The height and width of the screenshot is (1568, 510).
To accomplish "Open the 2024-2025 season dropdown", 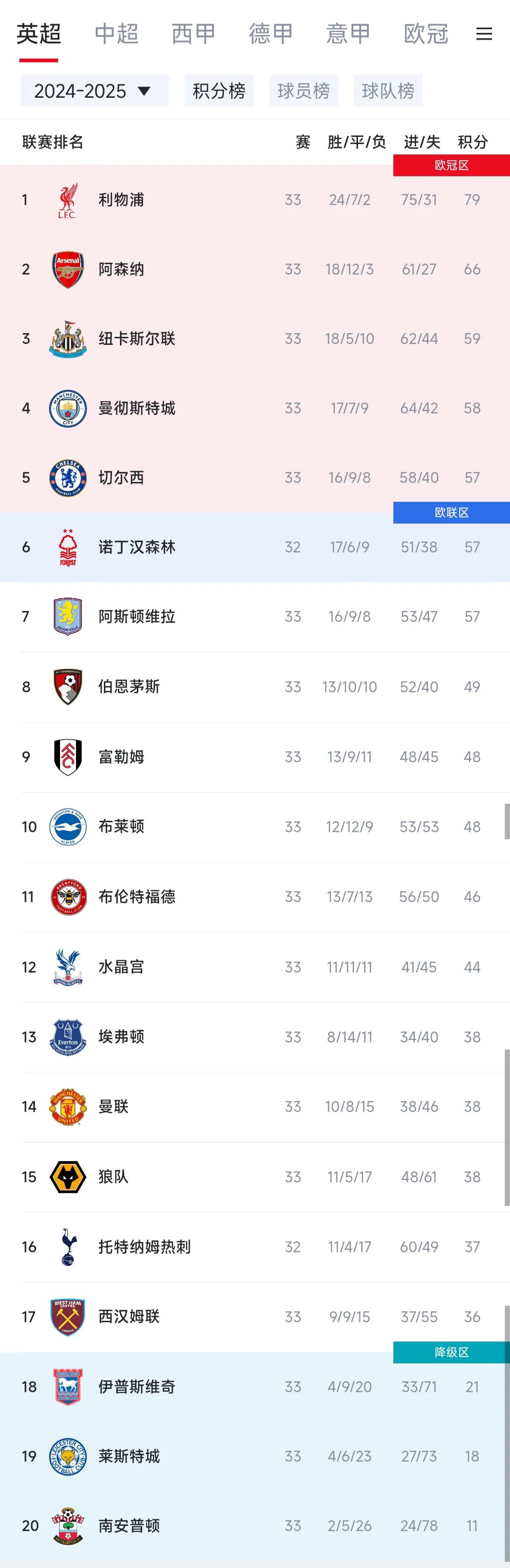I will tap(94, 91).
